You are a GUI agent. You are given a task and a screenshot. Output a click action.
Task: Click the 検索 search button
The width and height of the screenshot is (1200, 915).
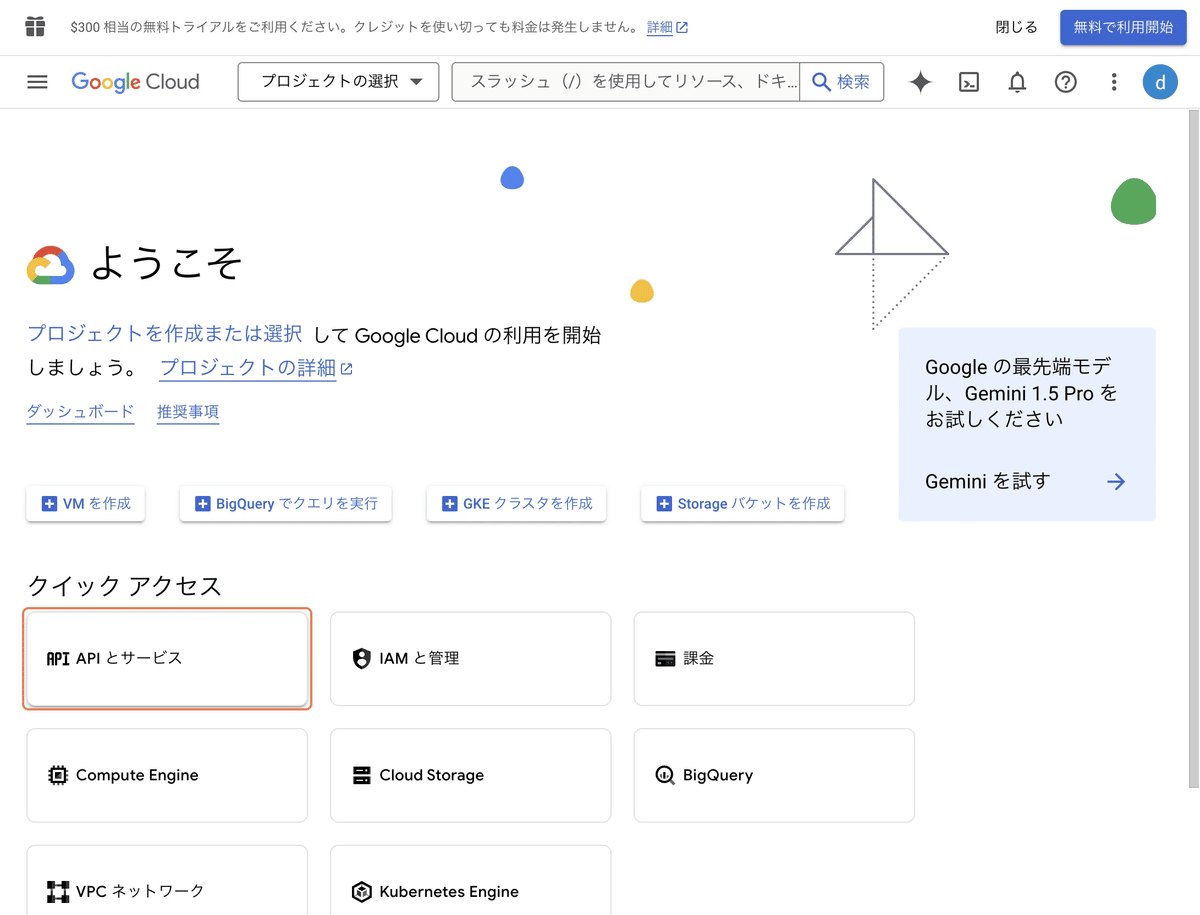tap(841, 82)
